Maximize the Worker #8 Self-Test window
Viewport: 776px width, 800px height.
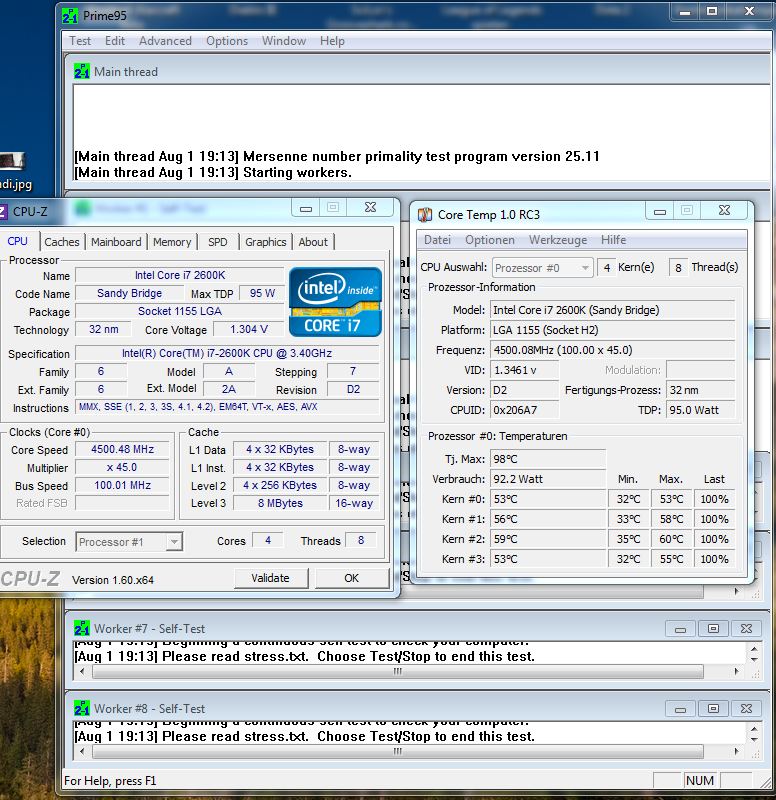713,709
